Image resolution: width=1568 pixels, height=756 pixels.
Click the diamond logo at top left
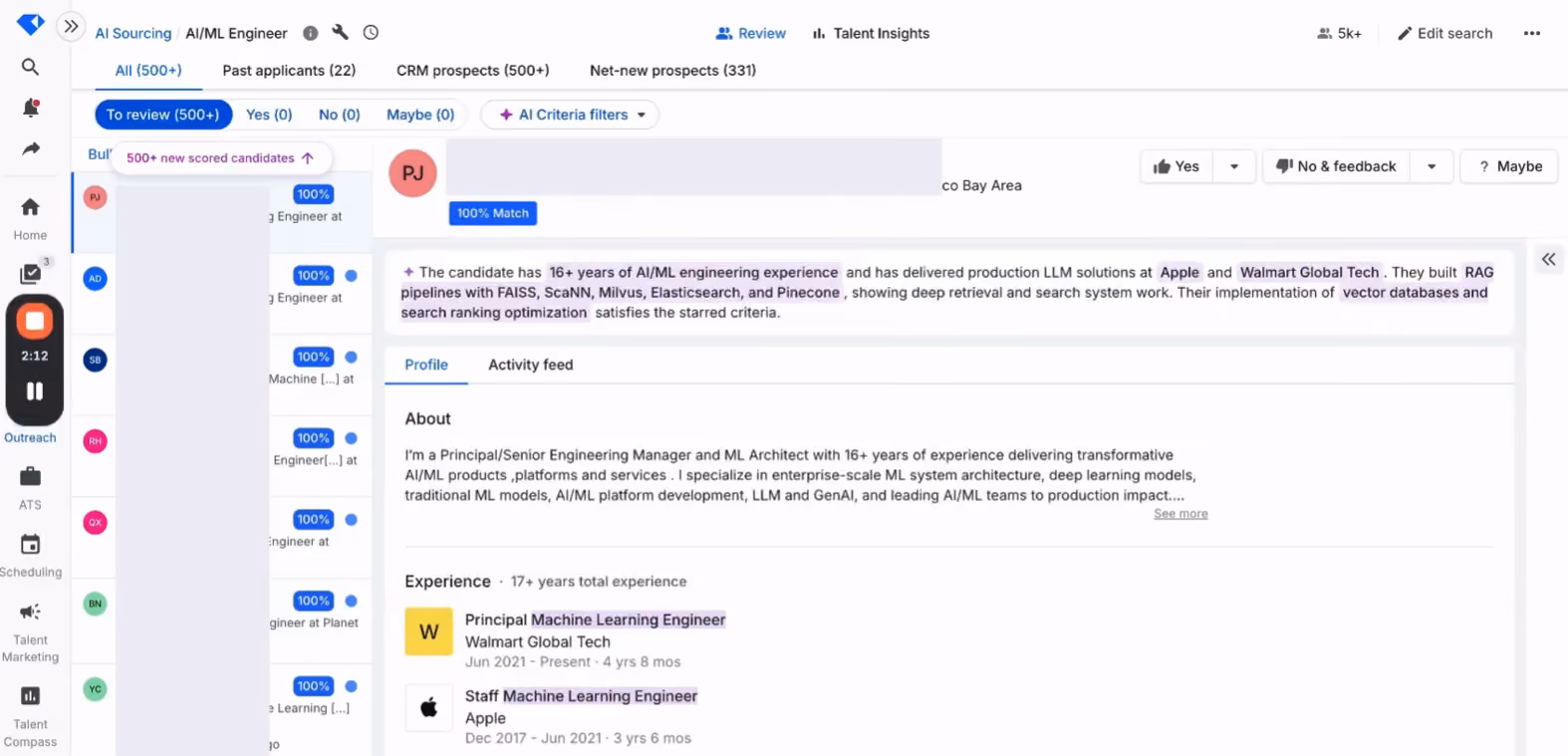pos(31,24)
